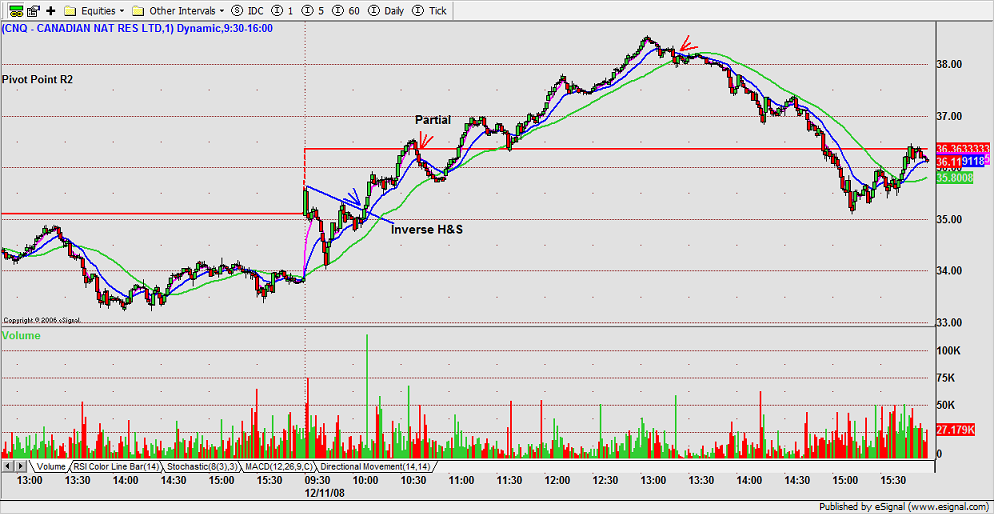Select the Daily interval button
Screen dimensions: 994x514
point(384,11)
